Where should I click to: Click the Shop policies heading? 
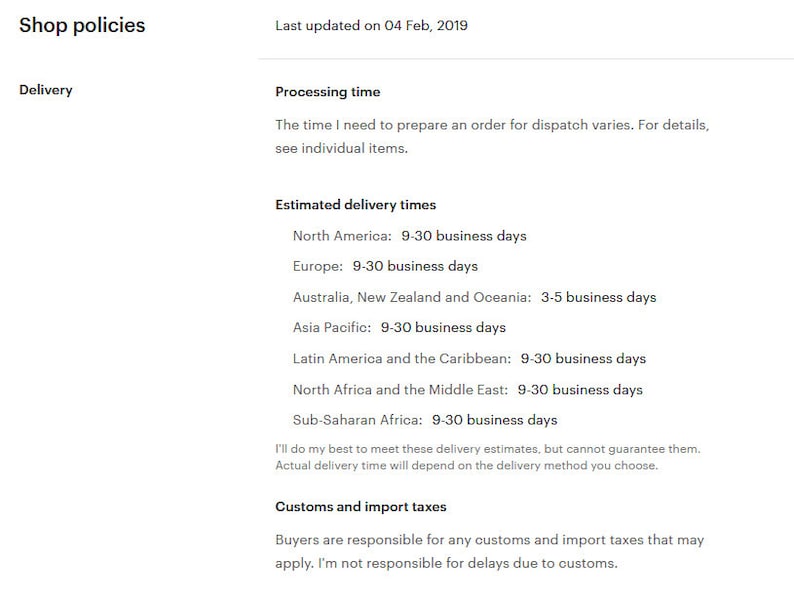(x=82, y=25)
